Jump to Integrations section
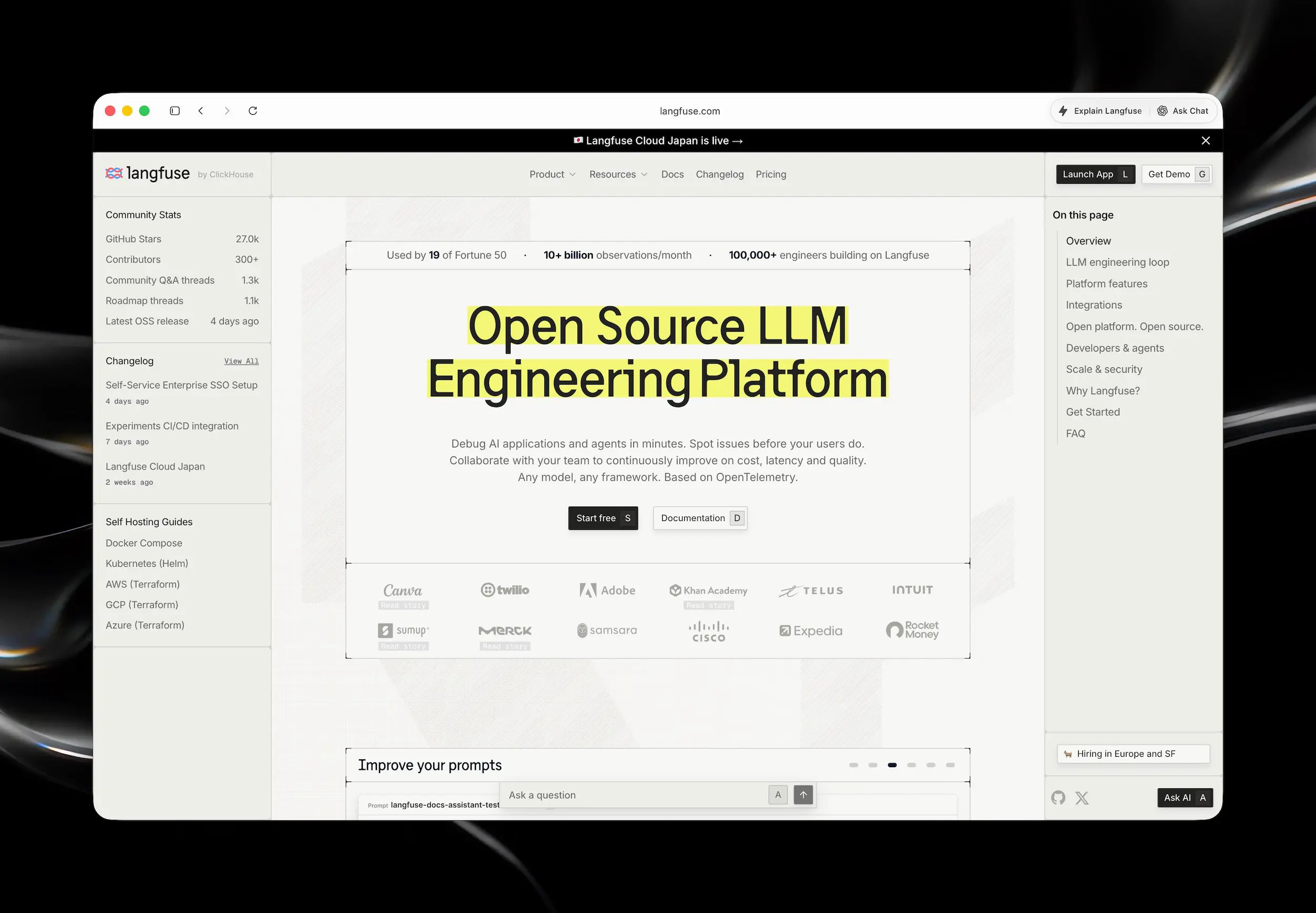Image resolution: width=1316 pixels, height=913 pixels. point(1094,306)
